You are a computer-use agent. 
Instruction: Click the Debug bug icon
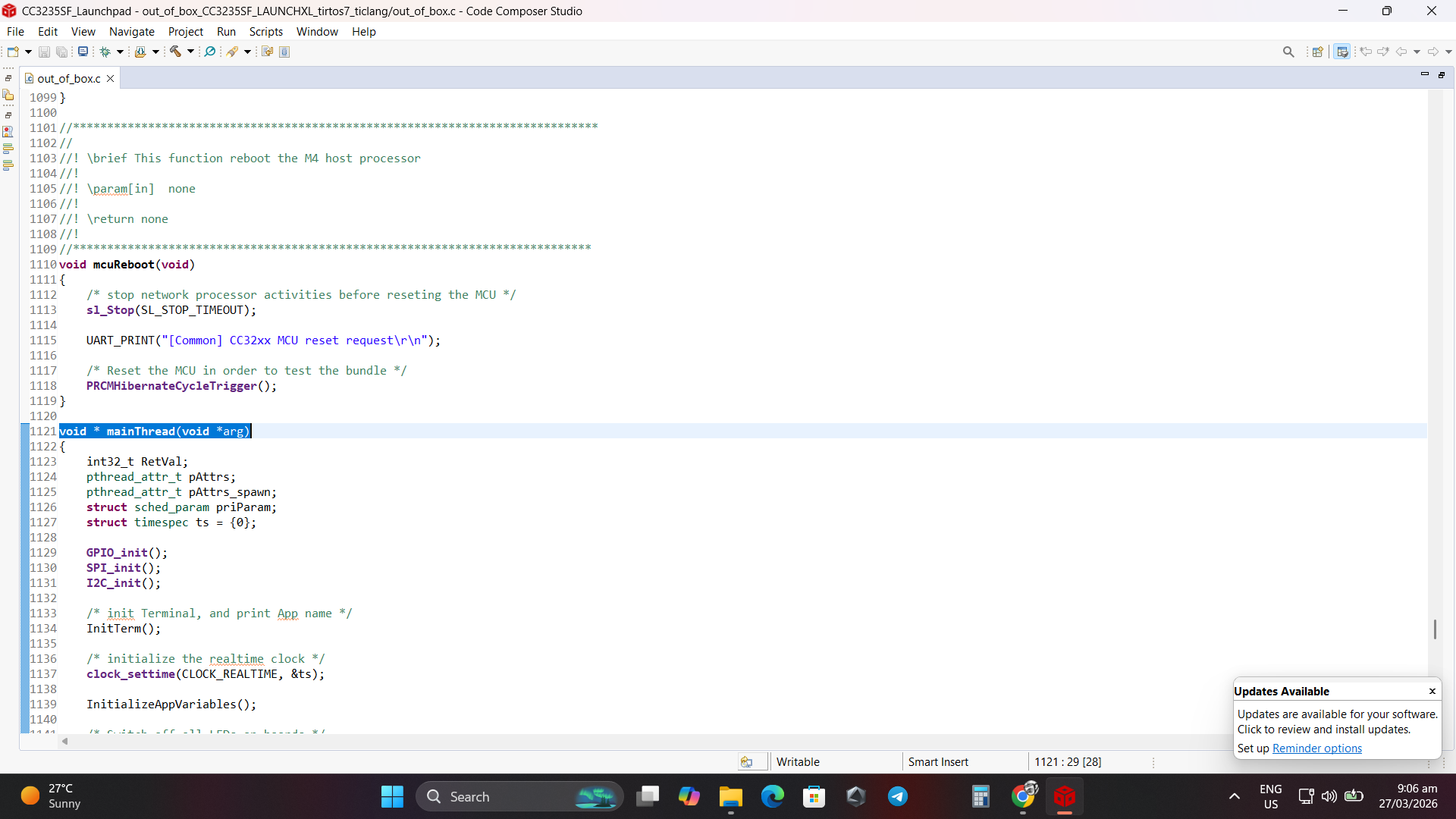coord(105,52)
